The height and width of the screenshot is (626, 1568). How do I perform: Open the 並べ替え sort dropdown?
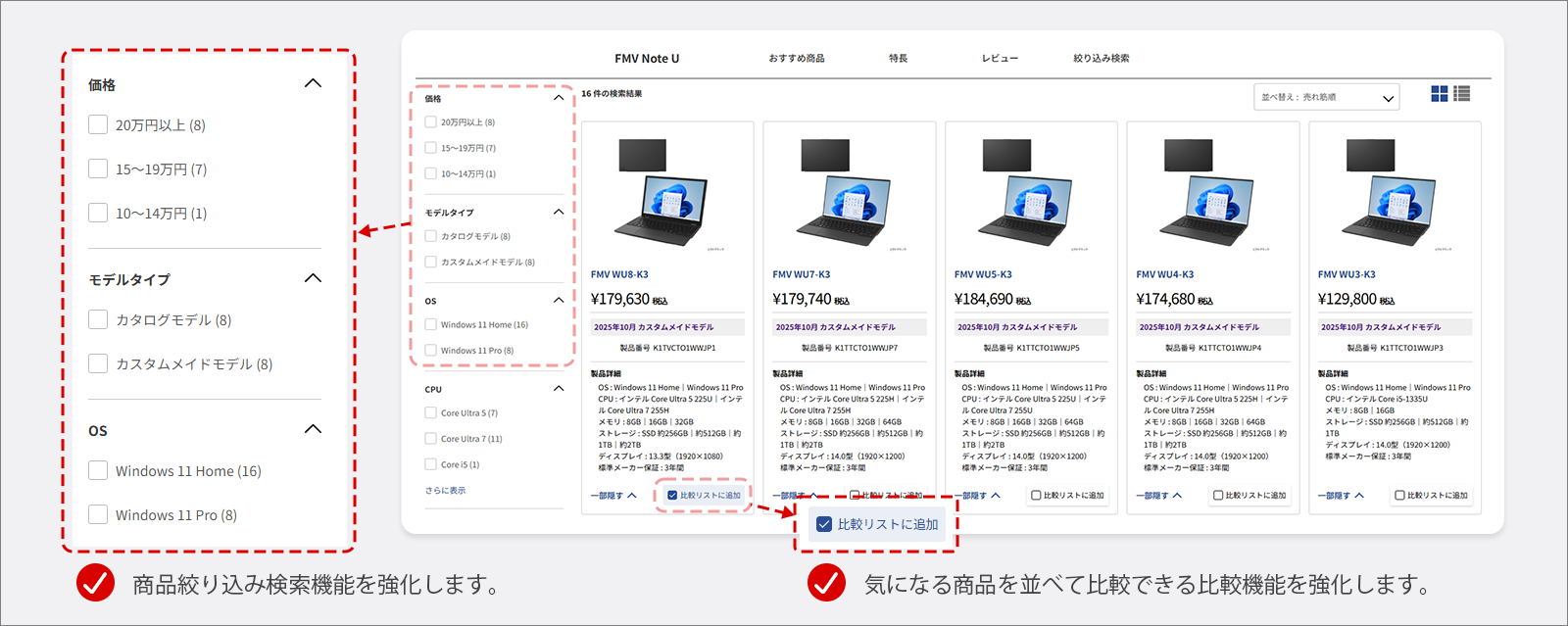tap(1326, 97)
